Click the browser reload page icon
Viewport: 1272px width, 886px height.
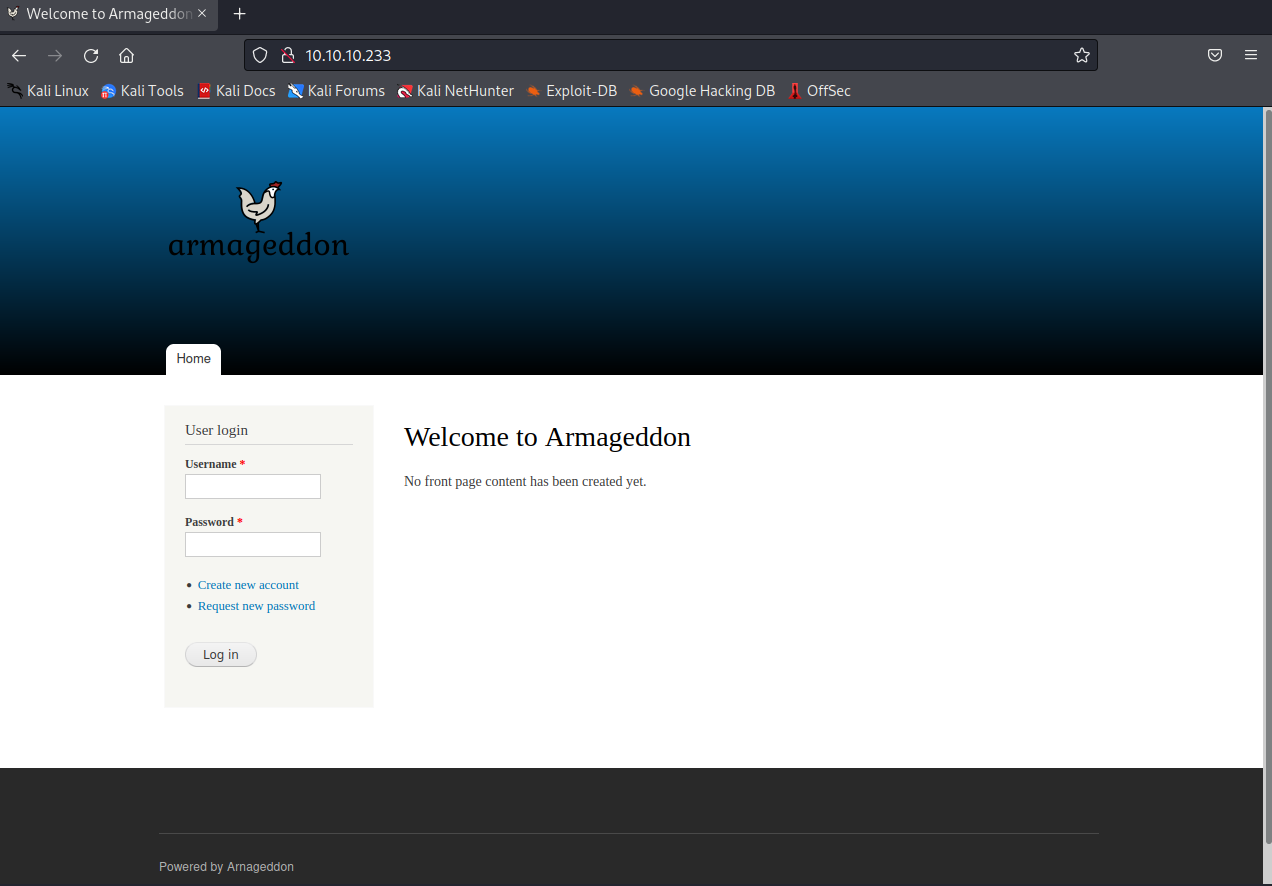coord(91,56)
